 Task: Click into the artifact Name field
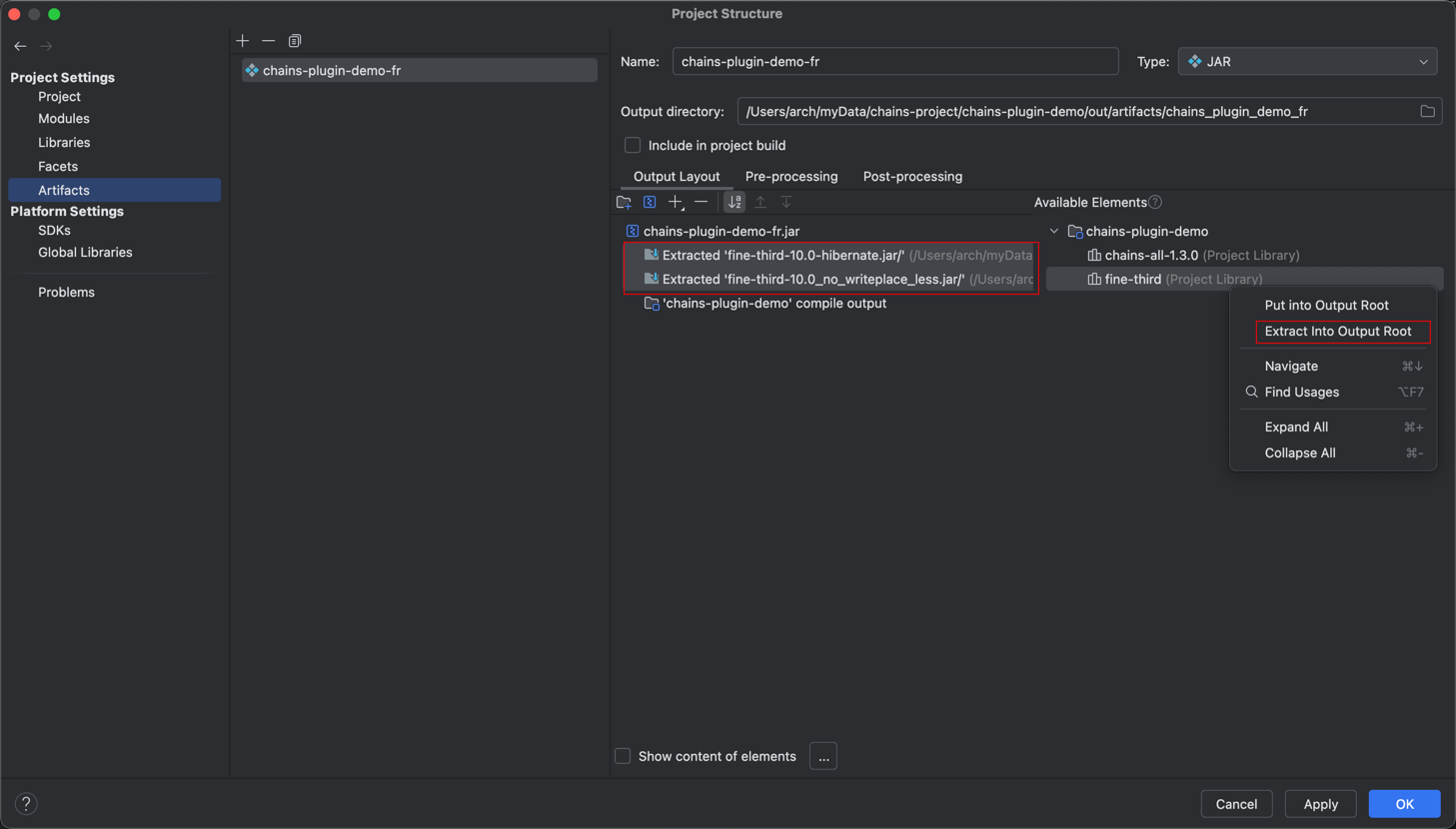coord(894,62)
